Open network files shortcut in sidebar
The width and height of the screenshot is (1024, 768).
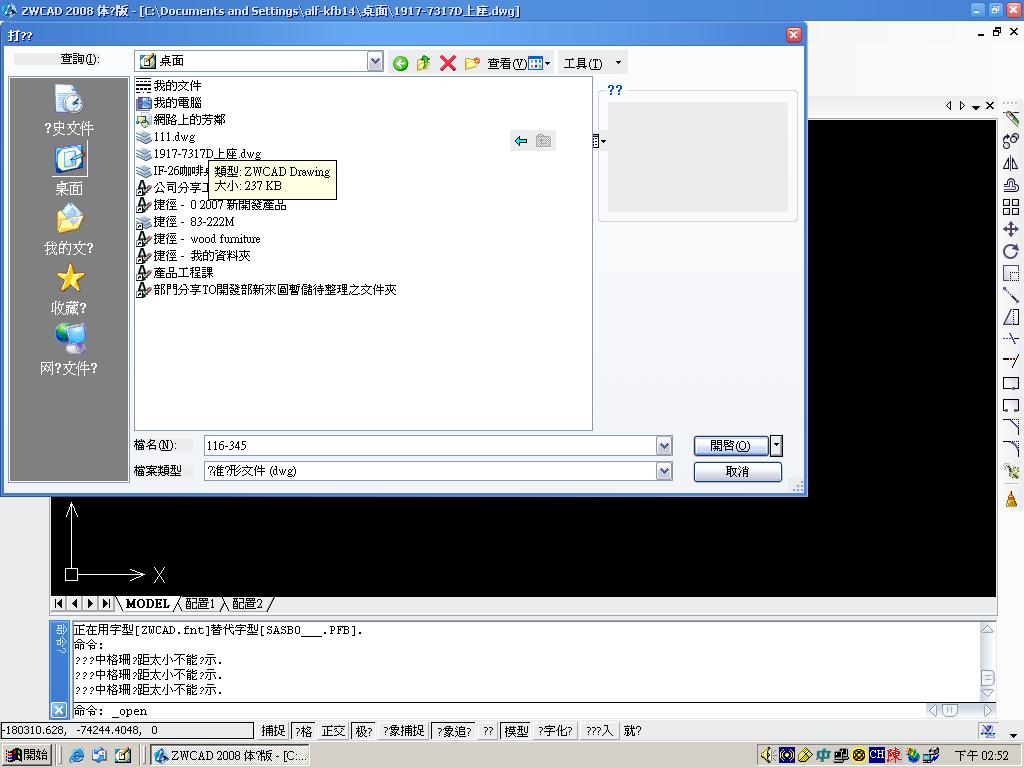[x=69, y=349]
